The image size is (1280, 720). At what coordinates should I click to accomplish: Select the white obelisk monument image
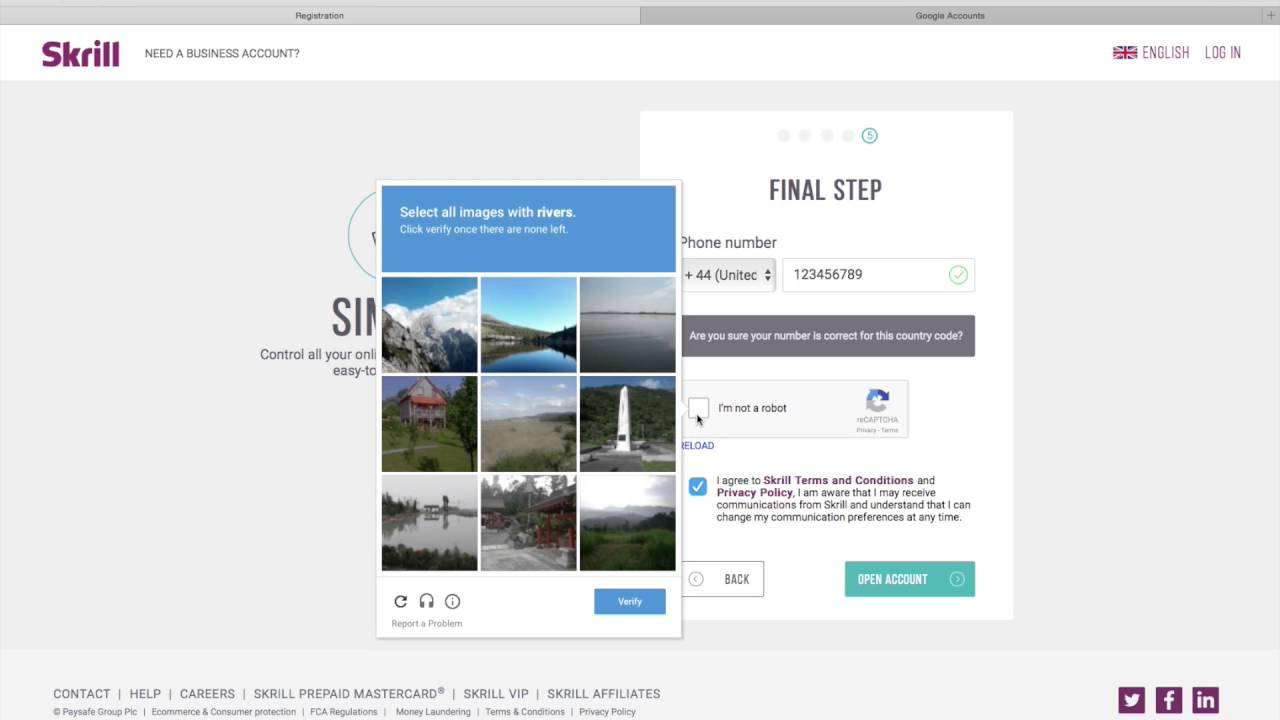pos(628,424)
